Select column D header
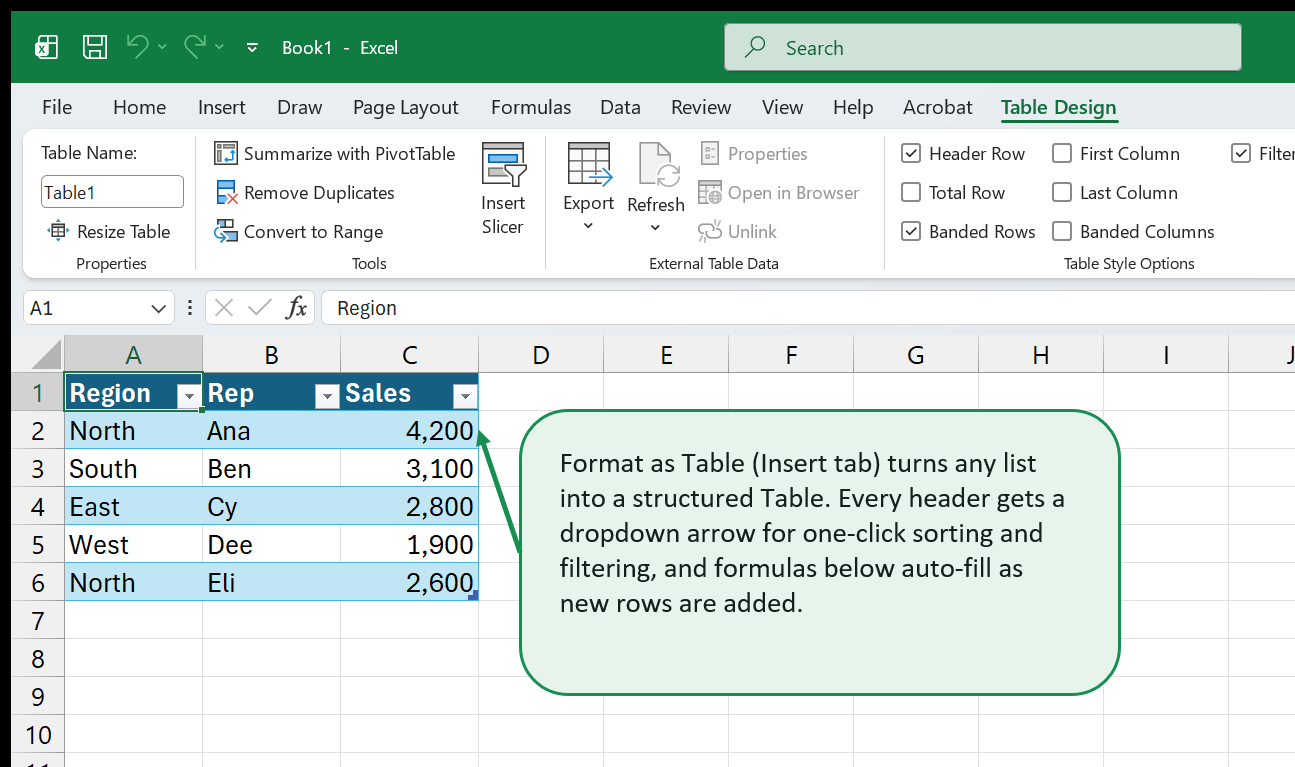 tap(541, 354)
